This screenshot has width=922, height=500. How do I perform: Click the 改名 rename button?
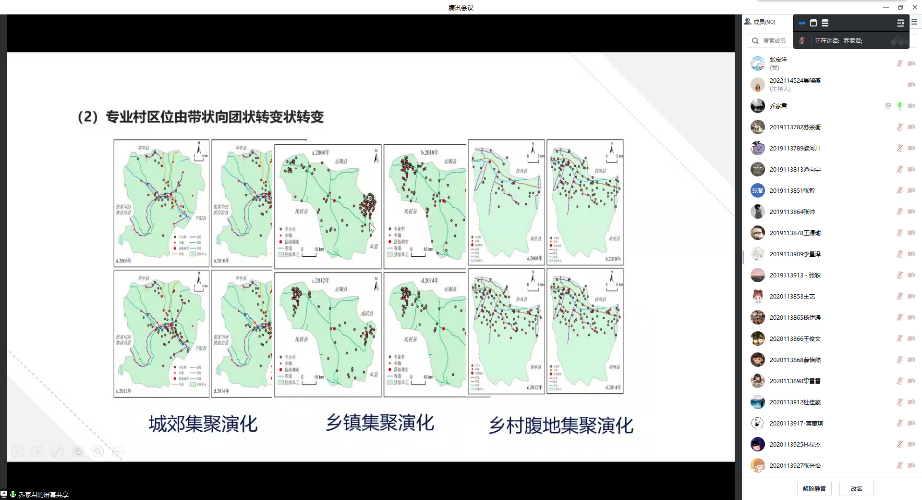point(856,489)
